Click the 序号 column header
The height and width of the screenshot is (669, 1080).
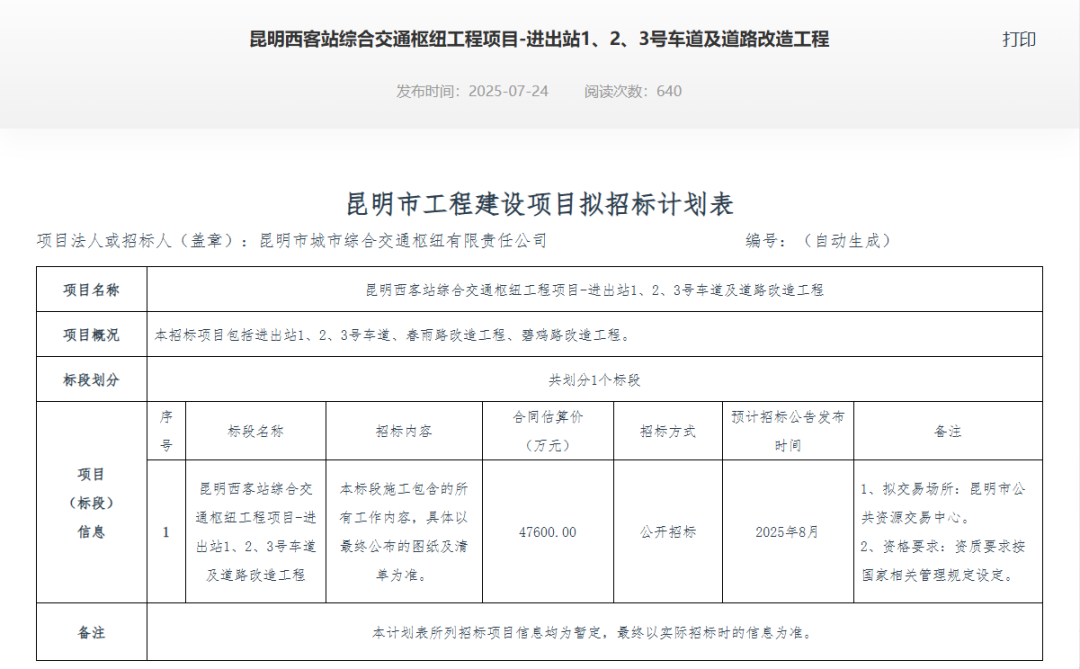[165, 429]
